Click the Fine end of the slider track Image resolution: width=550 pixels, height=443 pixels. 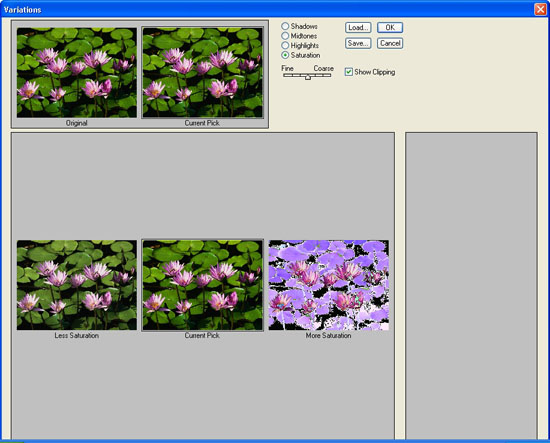coord(285,75)
